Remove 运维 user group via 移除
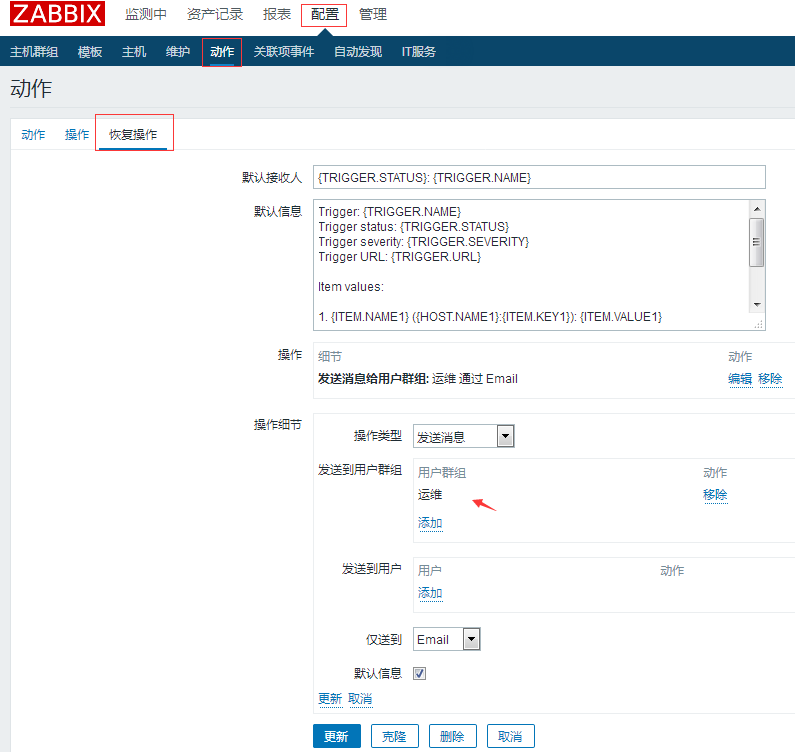The height and width of the screenshot is (752, 795). [x=715, y=495]
